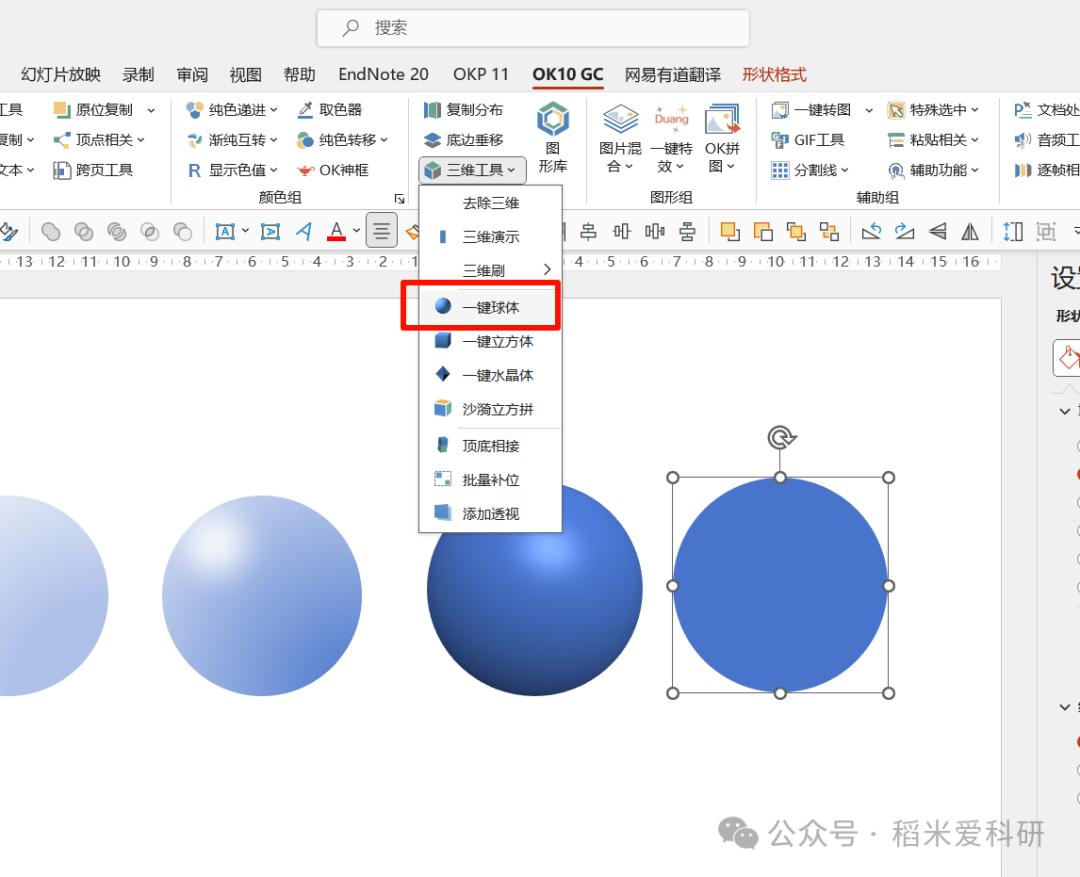The image size is (1080, 877).
Task: Select the light blue gradient sphere
Action: 262,595
